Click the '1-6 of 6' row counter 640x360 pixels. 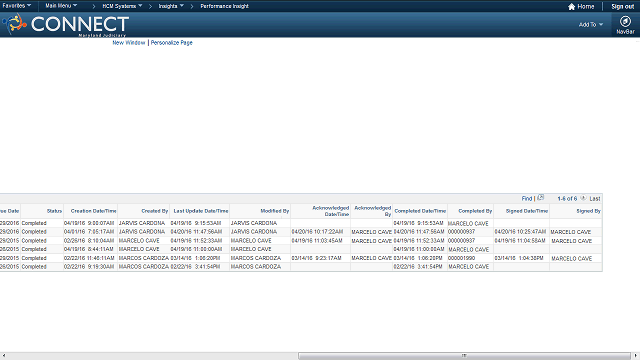point(567,199)
